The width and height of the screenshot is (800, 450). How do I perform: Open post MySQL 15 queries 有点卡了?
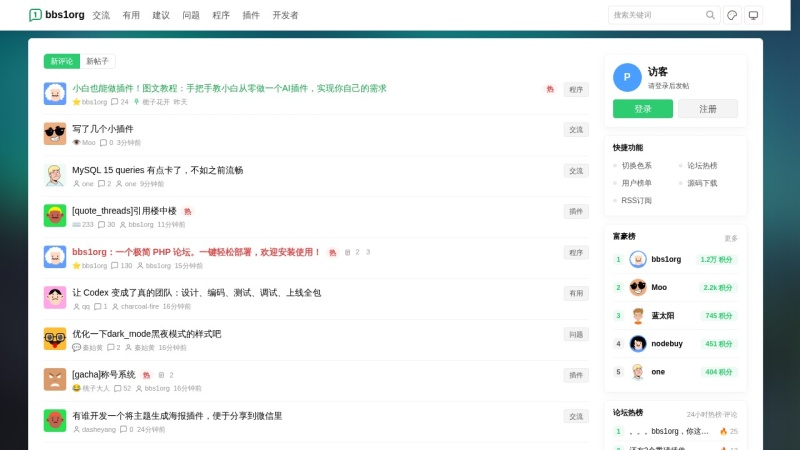coord(158,170)
